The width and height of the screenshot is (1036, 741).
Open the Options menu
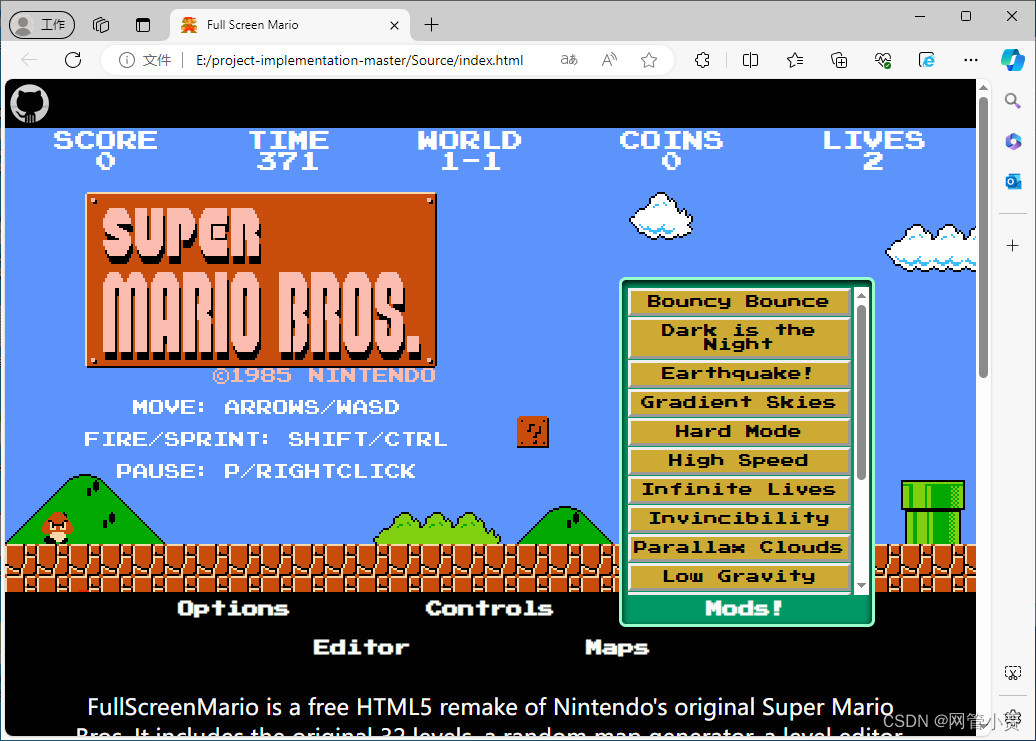233,608
